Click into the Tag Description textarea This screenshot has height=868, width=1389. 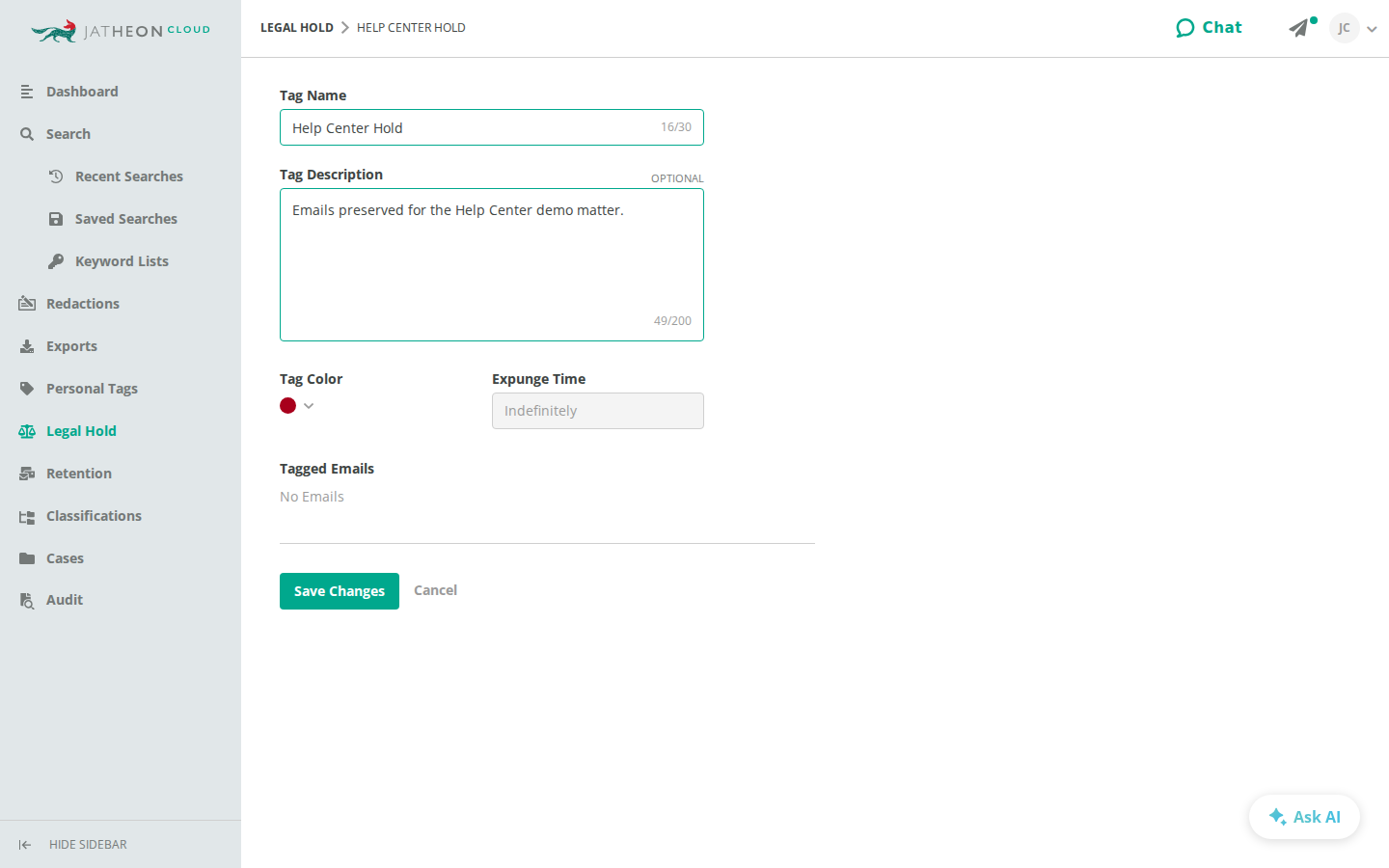coord(492,264)
